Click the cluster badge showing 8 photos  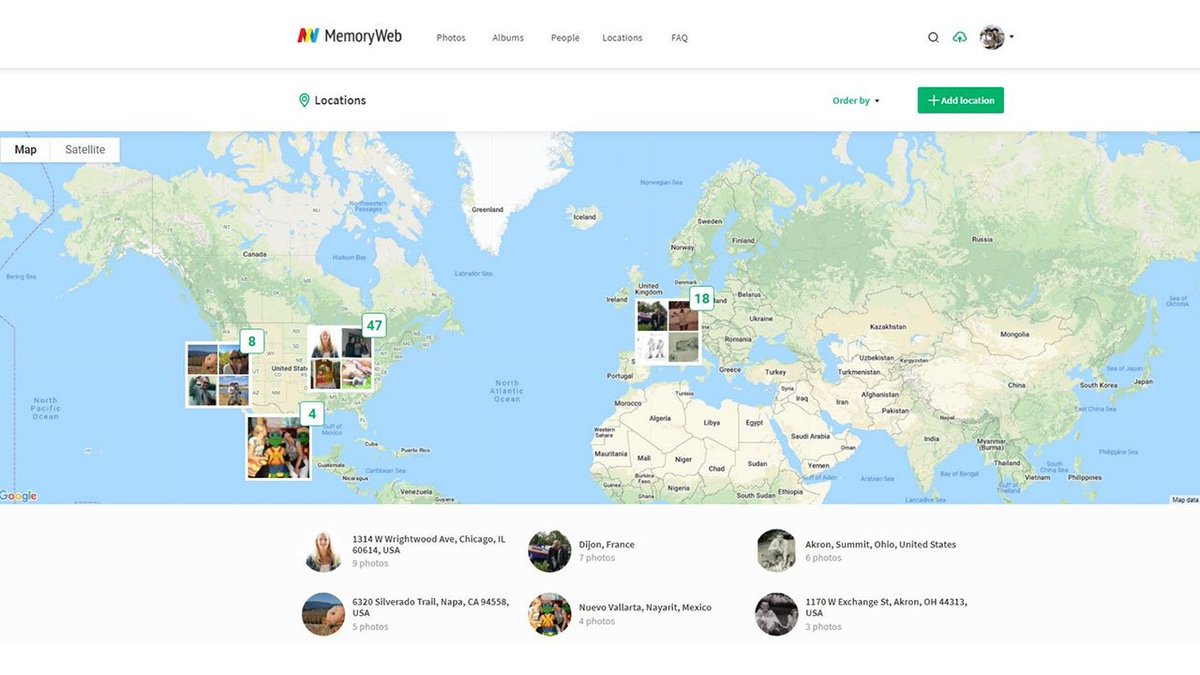(251, 341)
